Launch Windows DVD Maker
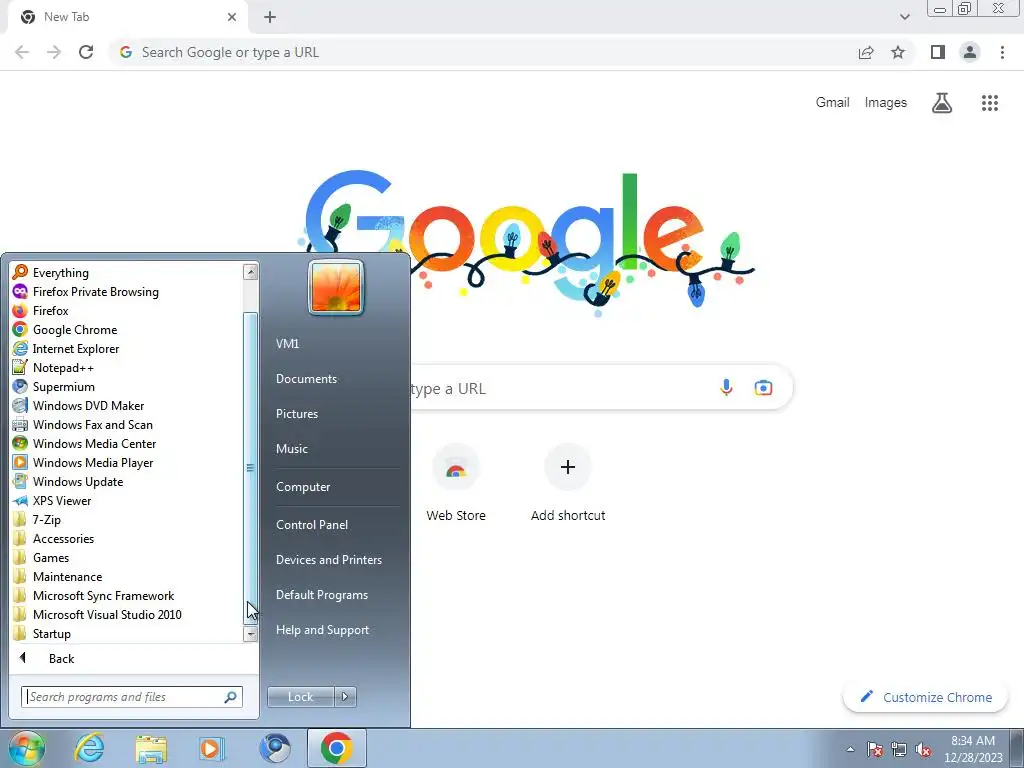This screenshot has height=768, width=1024. (78, 405)
